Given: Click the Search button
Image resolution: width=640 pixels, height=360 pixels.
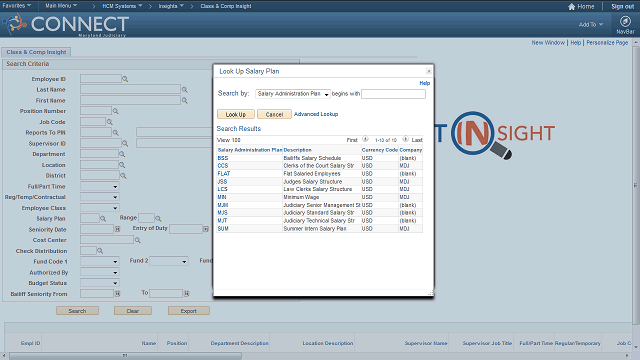Looking at the screenshot, I should coord(78,311).
